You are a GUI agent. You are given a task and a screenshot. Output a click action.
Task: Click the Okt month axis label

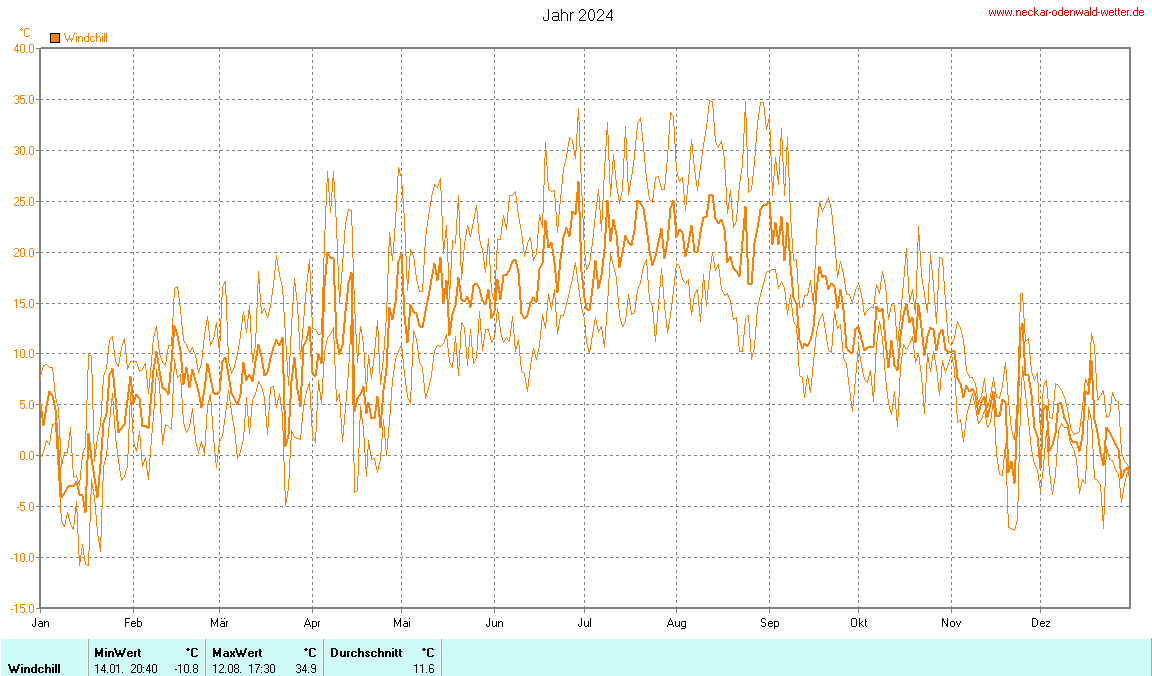coord(858,622)
